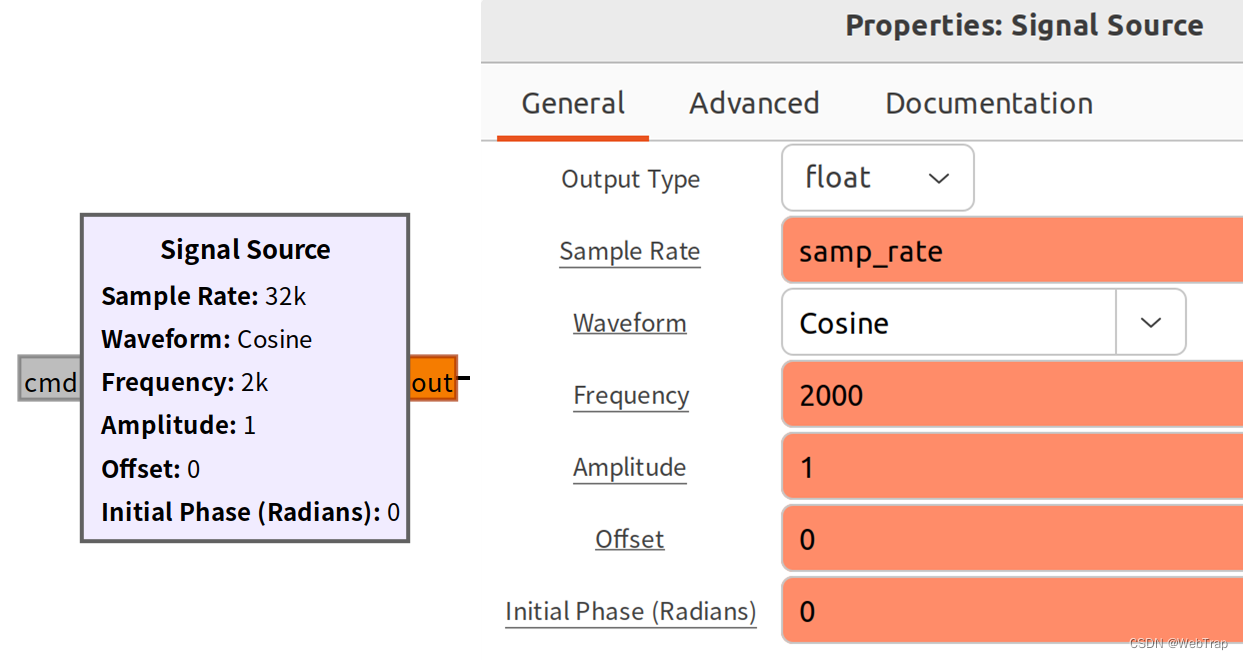Click the Initial Phase (Radians) label
Screen dimensions: 1243x660
pos(630,611)
